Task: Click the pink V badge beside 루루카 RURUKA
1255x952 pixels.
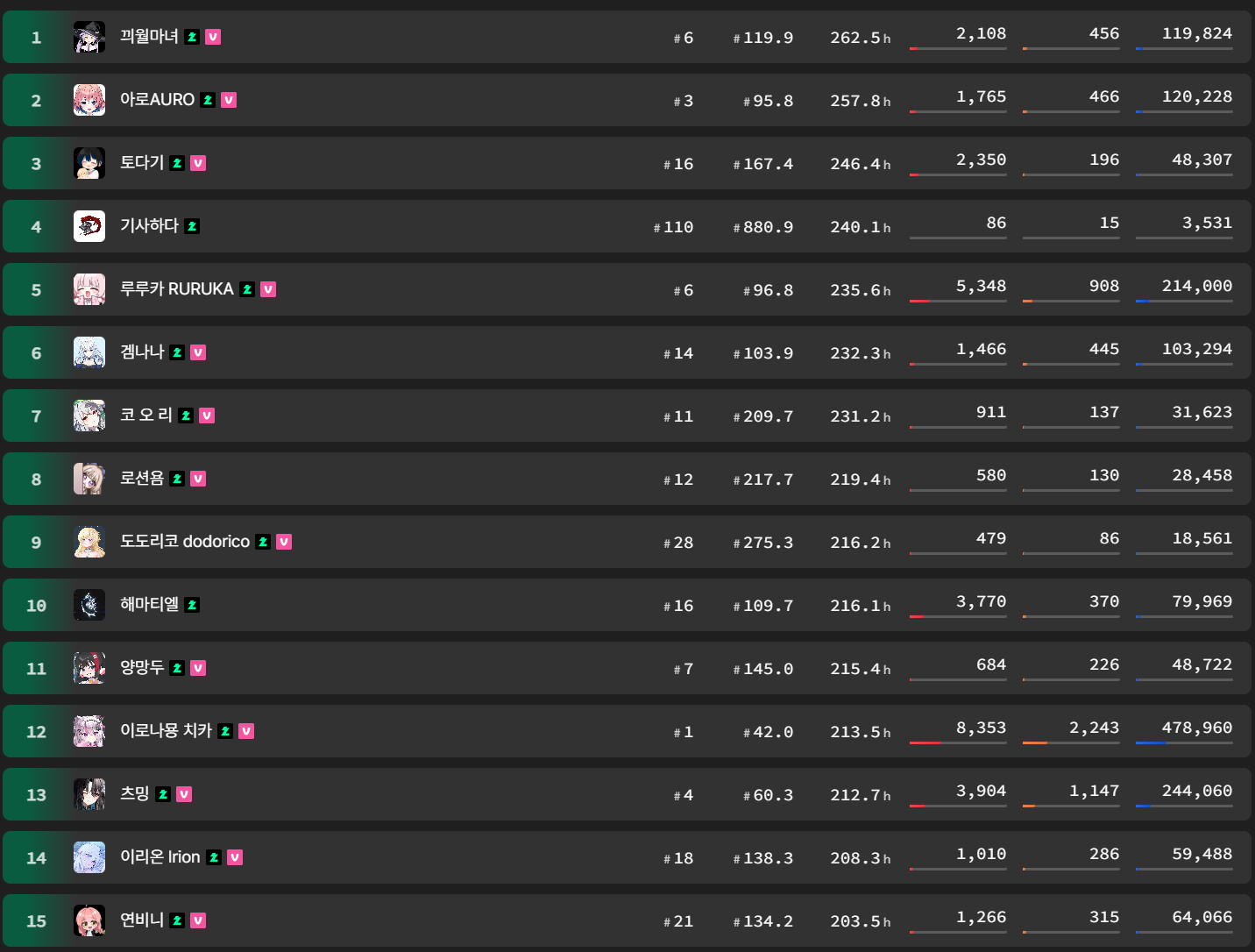Action: coord(268,289)
